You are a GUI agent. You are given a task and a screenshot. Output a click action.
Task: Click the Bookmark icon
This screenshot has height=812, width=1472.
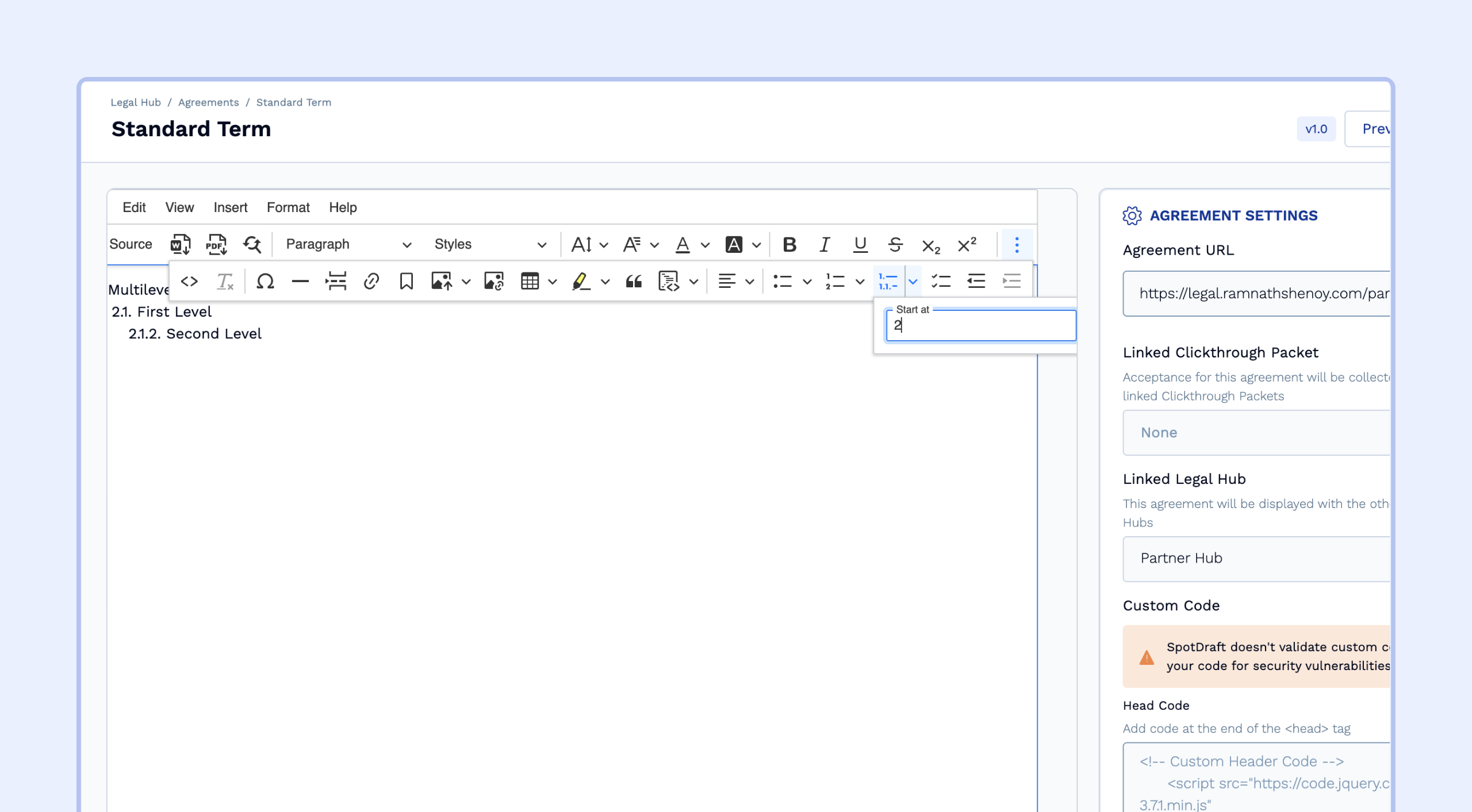(406, 282)
